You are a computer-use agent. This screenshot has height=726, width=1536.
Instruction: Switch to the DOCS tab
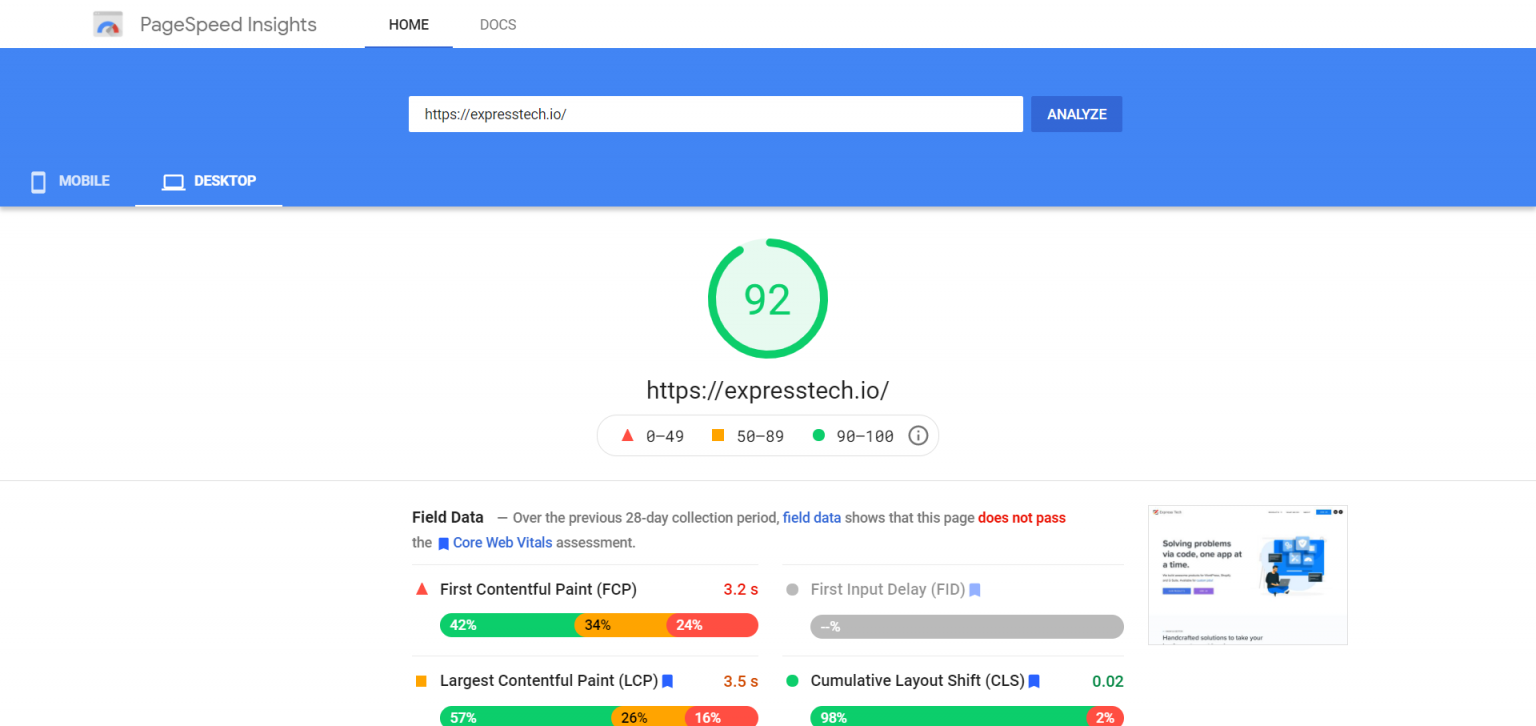(497, 24)
